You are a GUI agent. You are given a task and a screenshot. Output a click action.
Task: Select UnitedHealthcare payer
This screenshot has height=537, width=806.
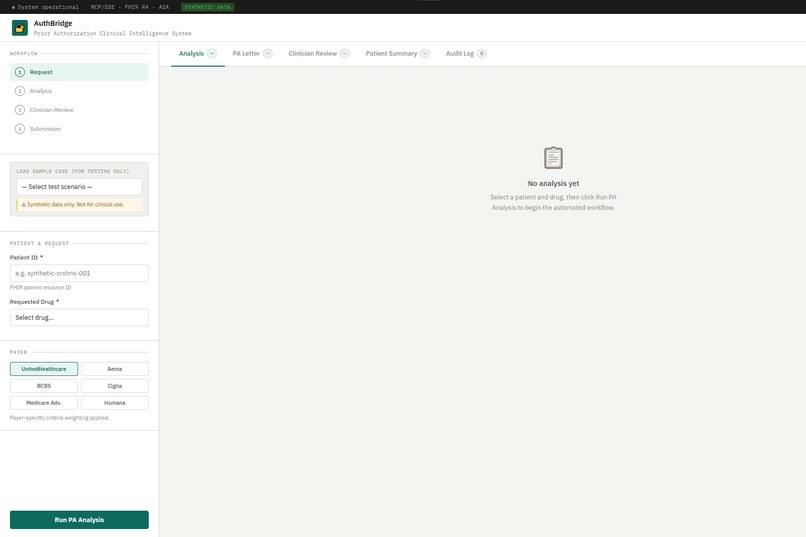click(x=44, y=369)
